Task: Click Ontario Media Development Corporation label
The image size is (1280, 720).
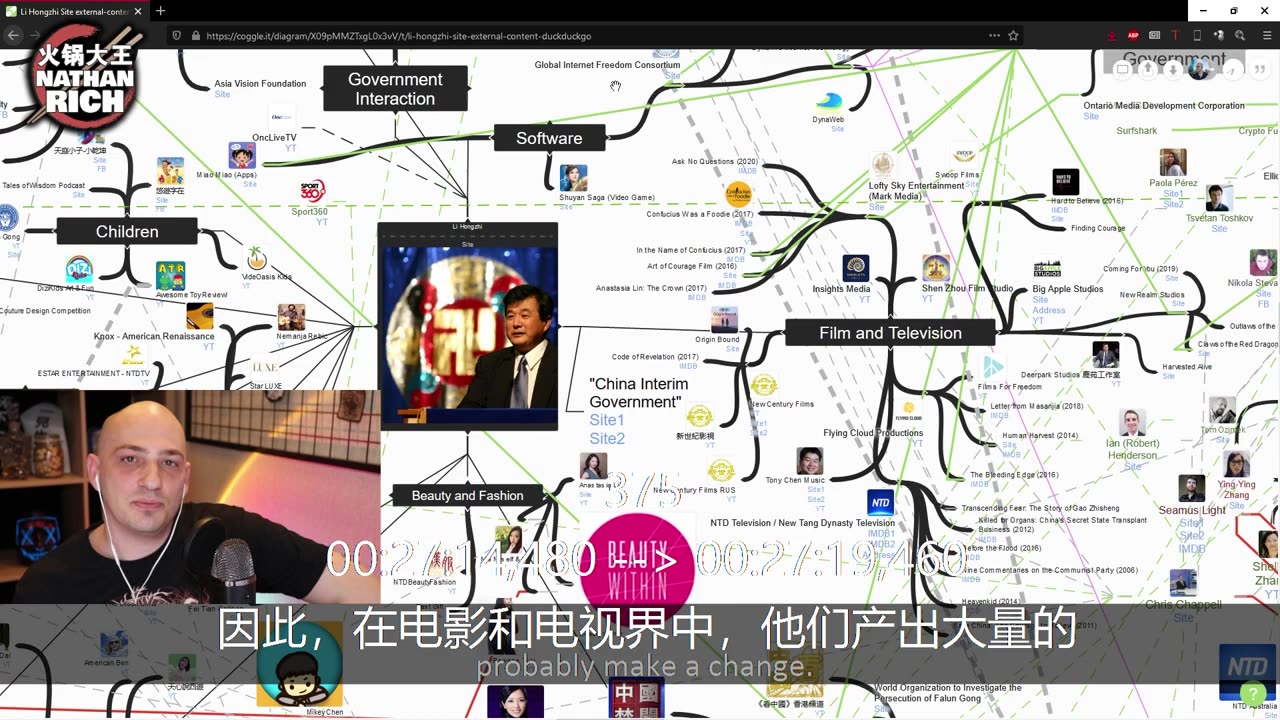Action: 1164,105
